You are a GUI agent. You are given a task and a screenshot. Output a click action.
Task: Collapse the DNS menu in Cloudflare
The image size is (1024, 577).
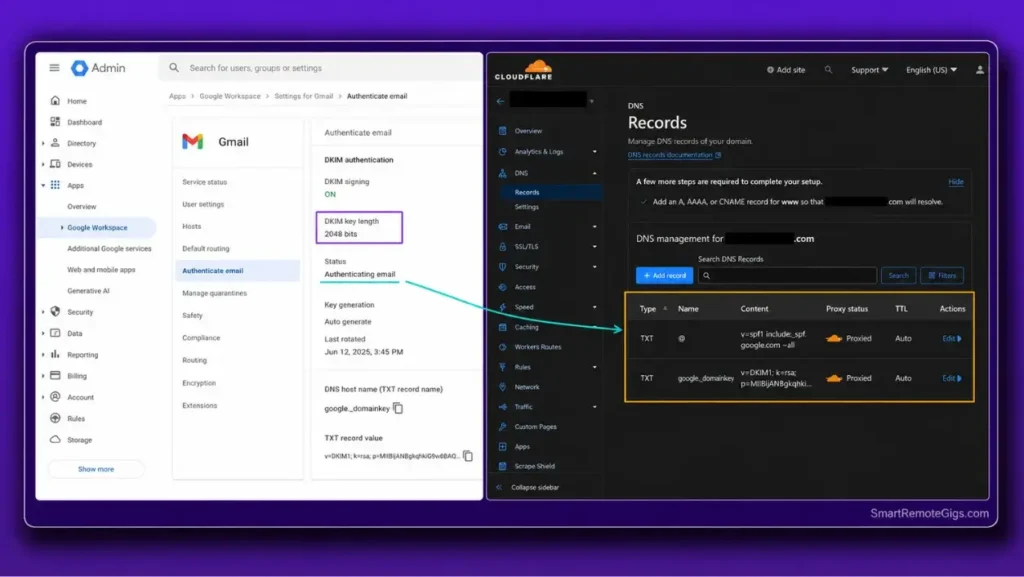click(594, 173)
